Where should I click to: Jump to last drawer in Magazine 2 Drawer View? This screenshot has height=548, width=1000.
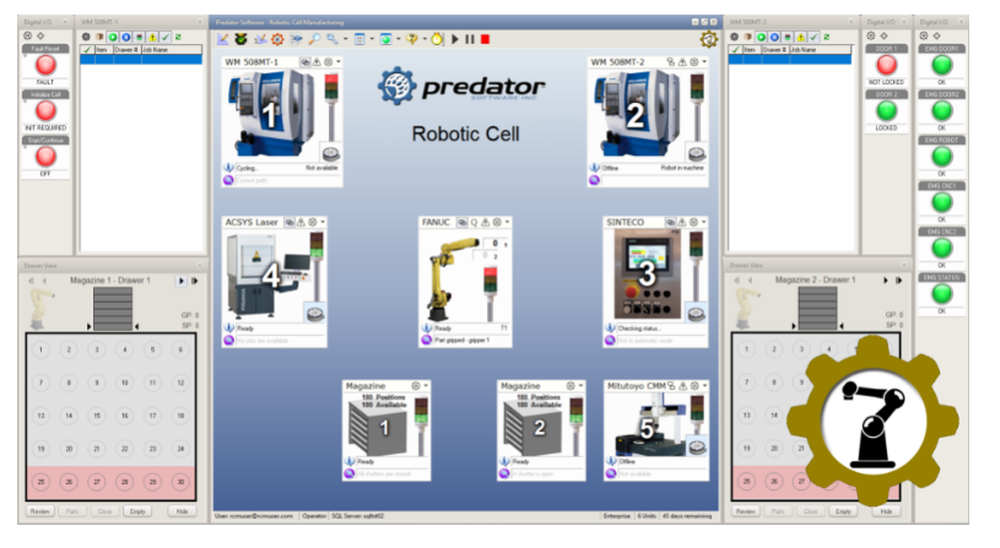coord(899,280)
